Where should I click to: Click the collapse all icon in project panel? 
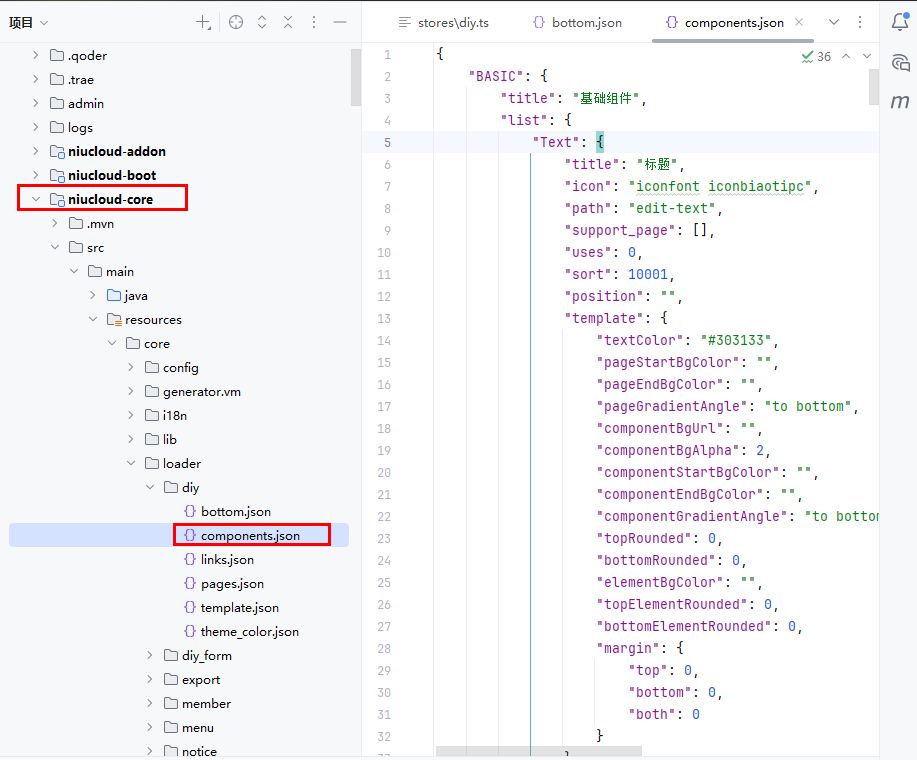point(288,22)
